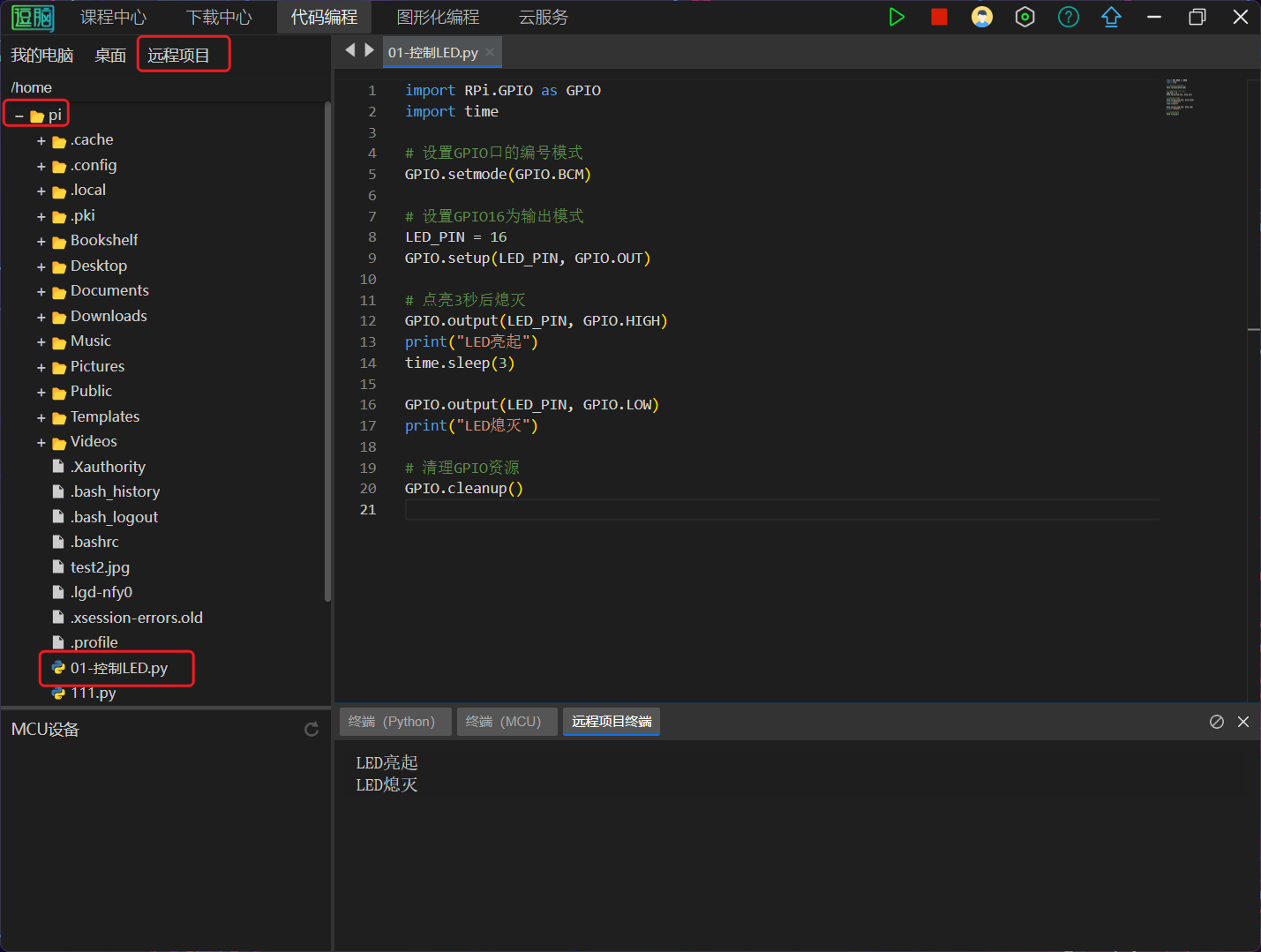Viewport: 1261px width, 952px height.
Task: Go to next editor tab arrow
Action: (369, 50)
